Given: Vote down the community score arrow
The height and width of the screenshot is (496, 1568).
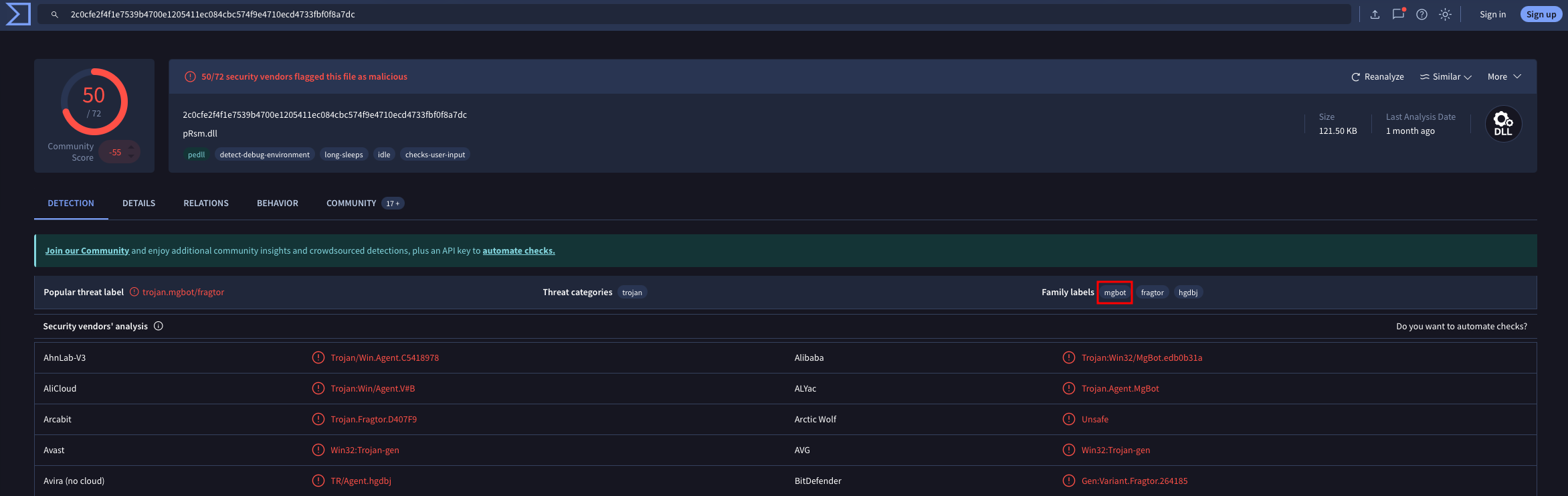Looking at the screenshot, I should coord(131,157).
